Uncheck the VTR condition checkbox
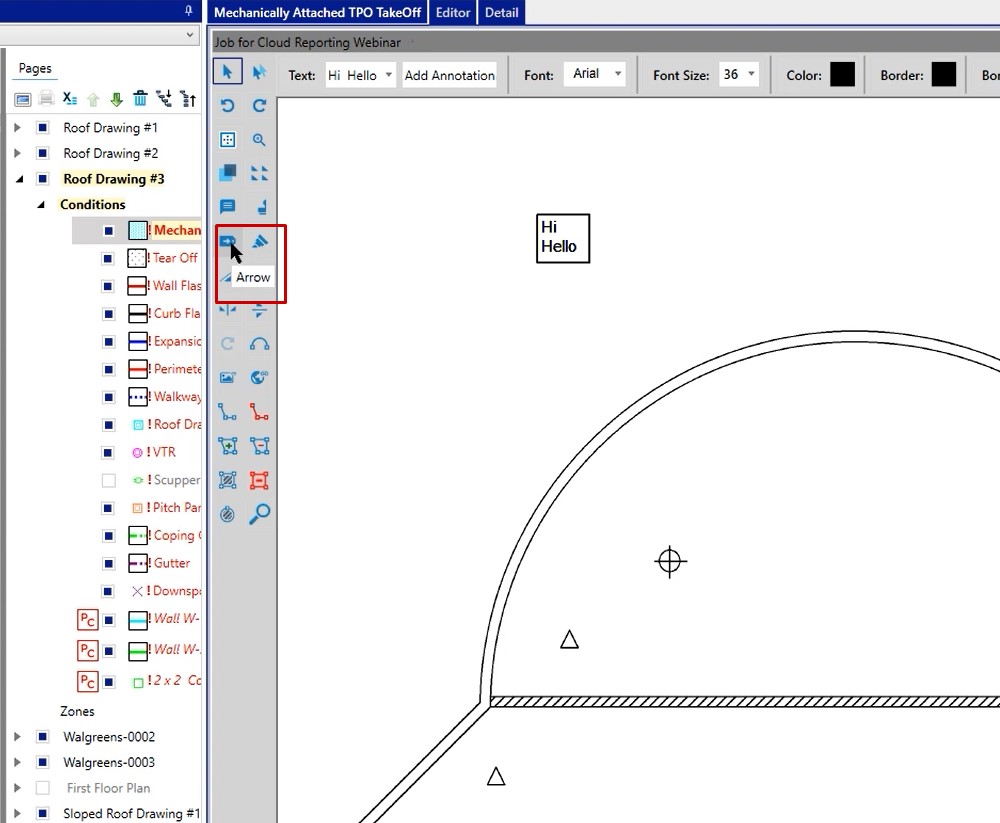The image size is (1000, 823). point(109,452)
